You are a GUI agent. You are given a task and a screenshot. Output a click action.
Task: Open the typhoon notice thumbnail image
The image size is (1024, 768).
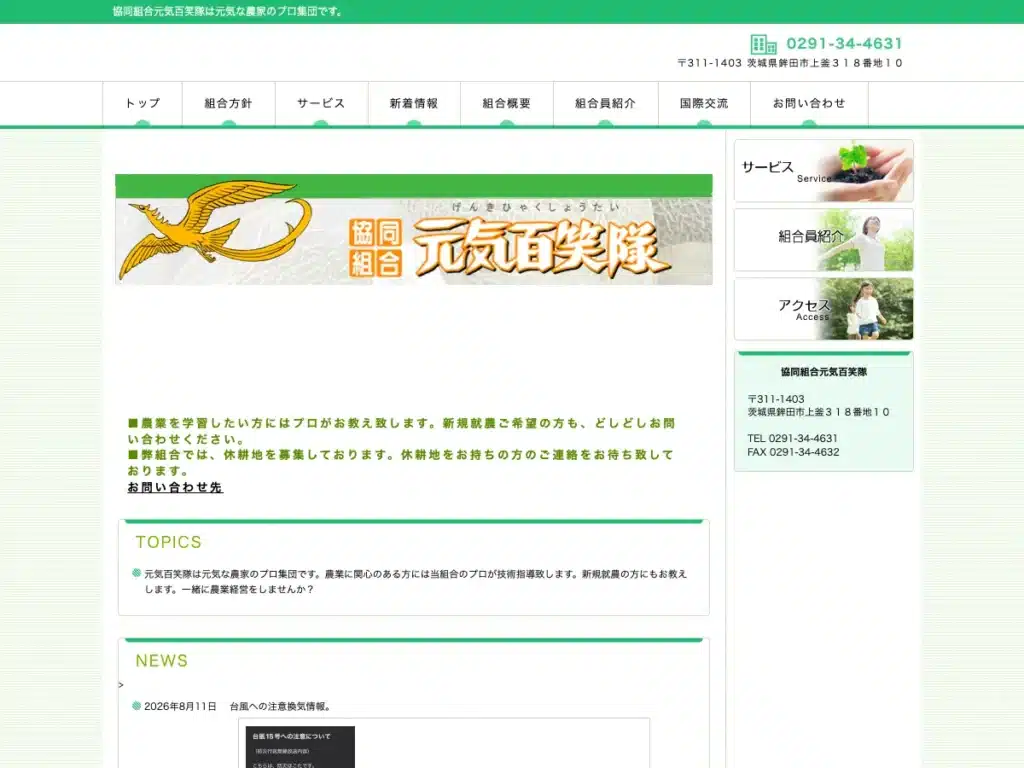coord(300,747)
